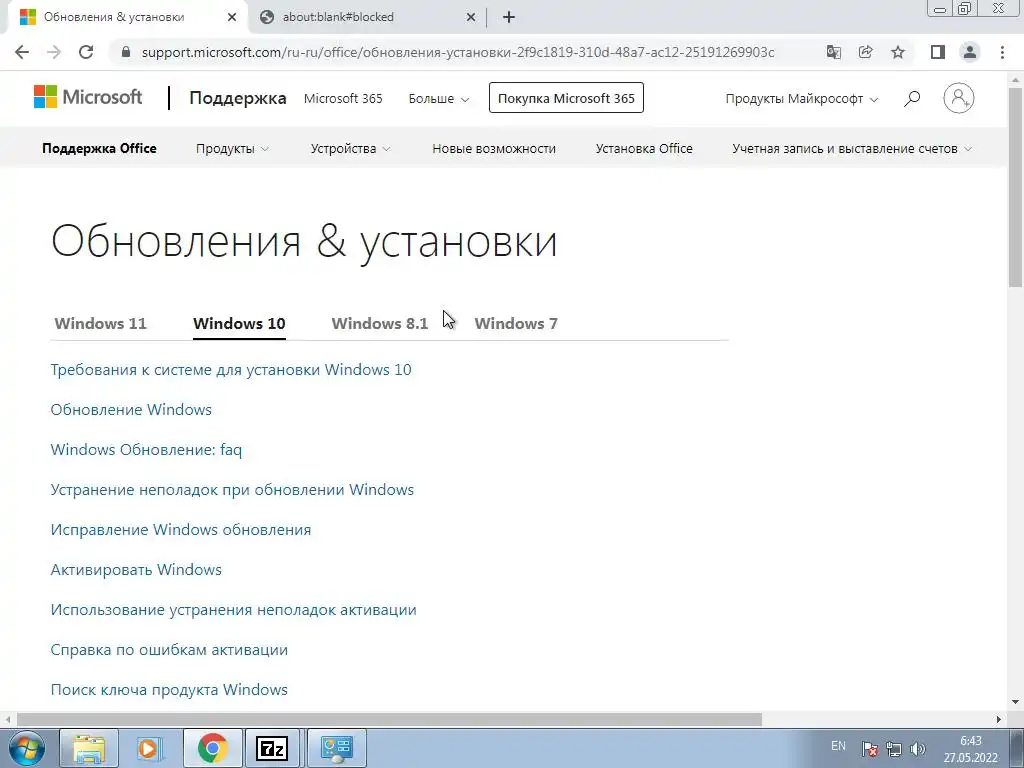Open the Microsoft 365 nav item
Viewport: 1024px width, 768px height.
point(343,99)
